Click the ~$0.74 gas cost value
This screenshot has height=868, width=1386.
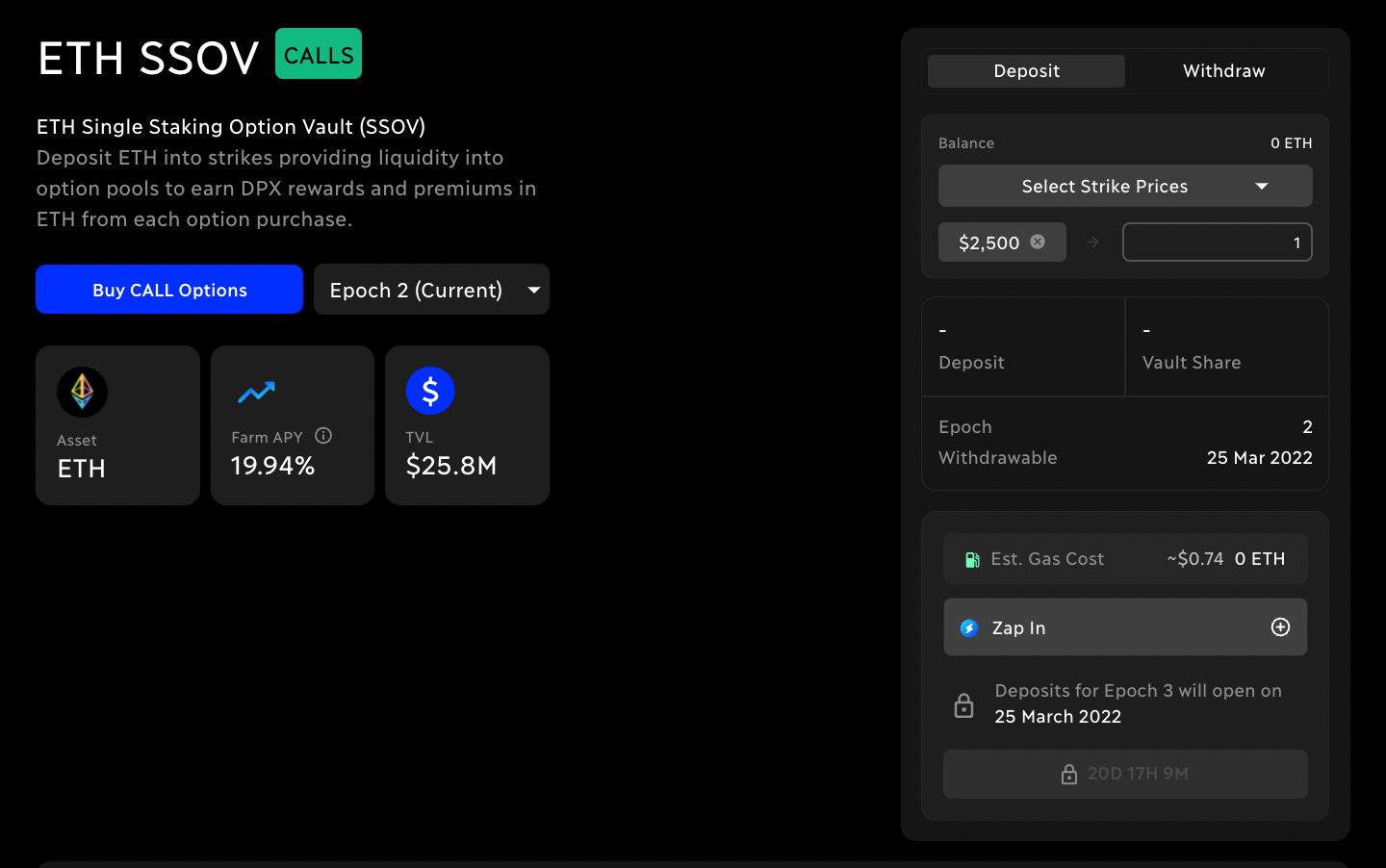1194,559
